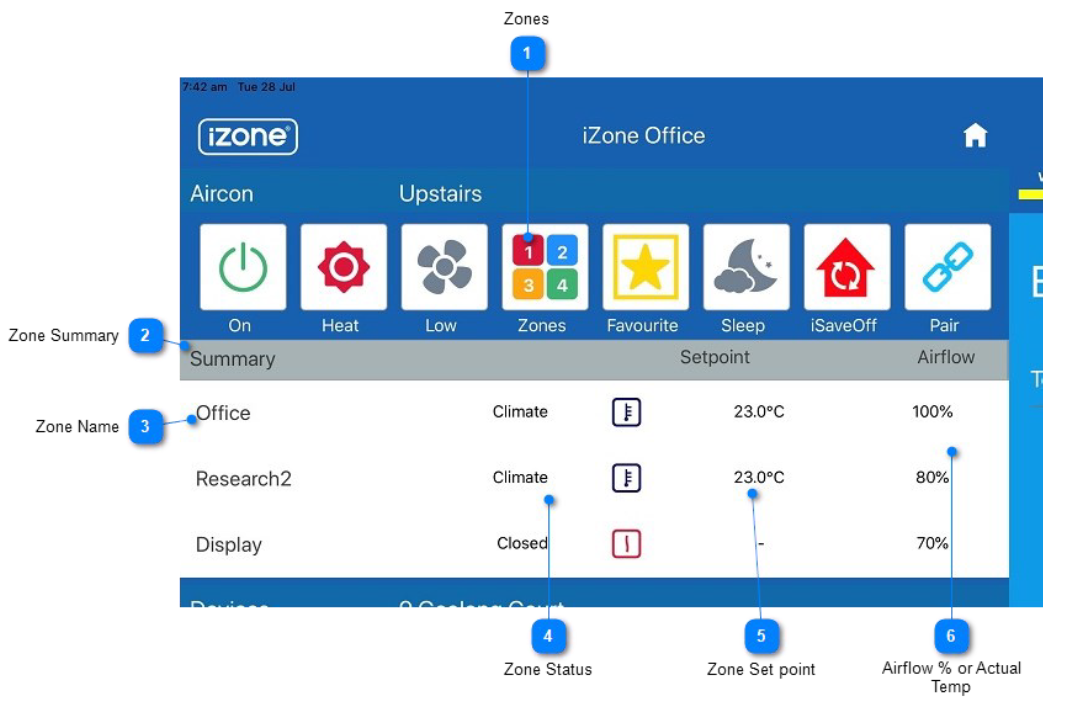This screenshot has height=703, width=1087.
Task: Click the 7:42 am status bar time
Action: (205, 87)
